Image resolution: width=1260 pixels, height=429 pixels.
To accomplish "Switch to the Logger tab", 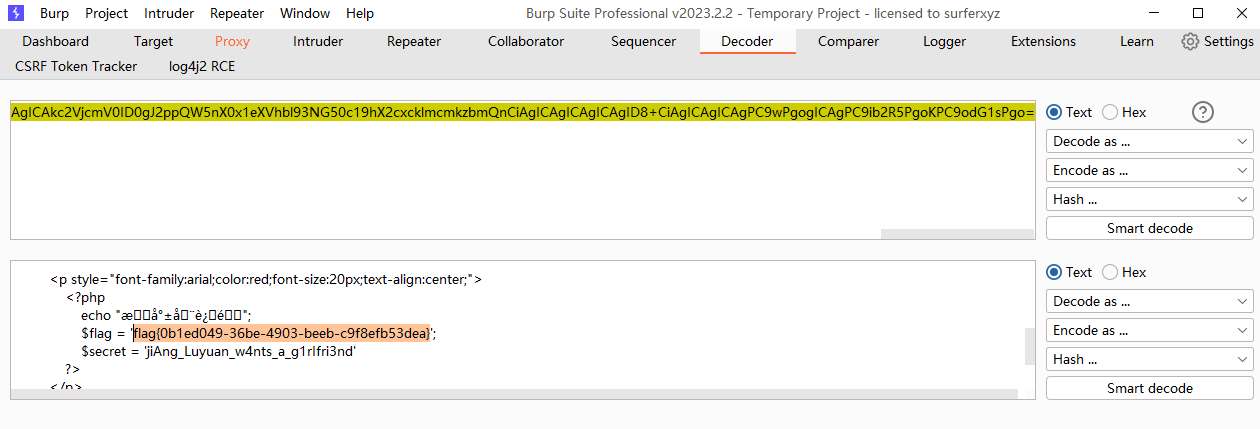I will click(944, 41).
